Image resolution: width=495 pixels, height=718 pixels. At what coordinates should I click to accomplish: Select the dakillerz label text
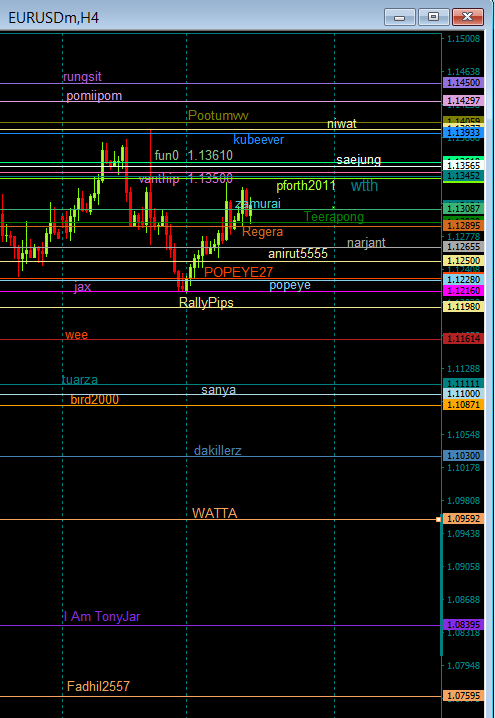[x=218, y=451]
